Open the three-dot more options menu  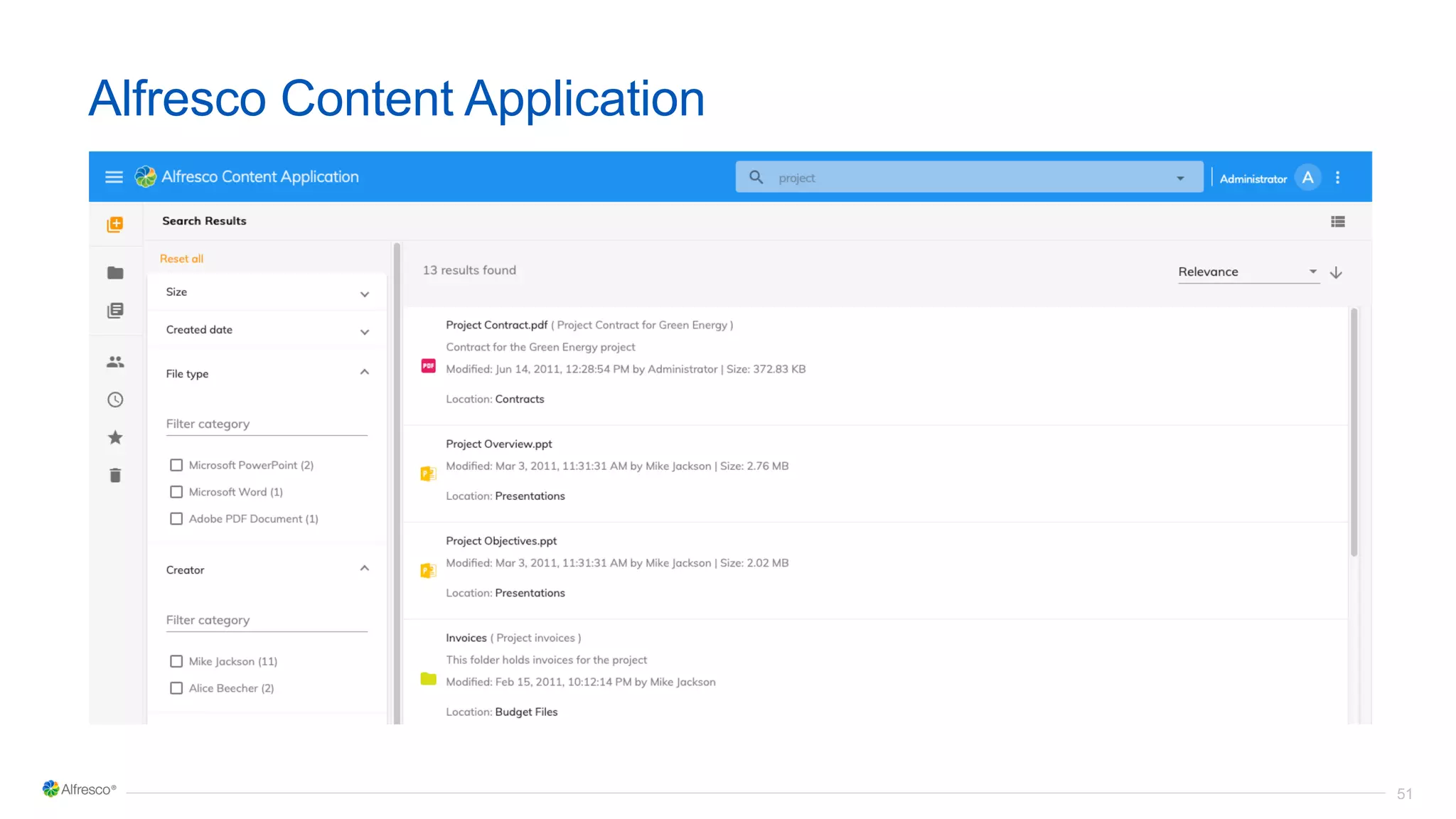(x=1337, y=177)
